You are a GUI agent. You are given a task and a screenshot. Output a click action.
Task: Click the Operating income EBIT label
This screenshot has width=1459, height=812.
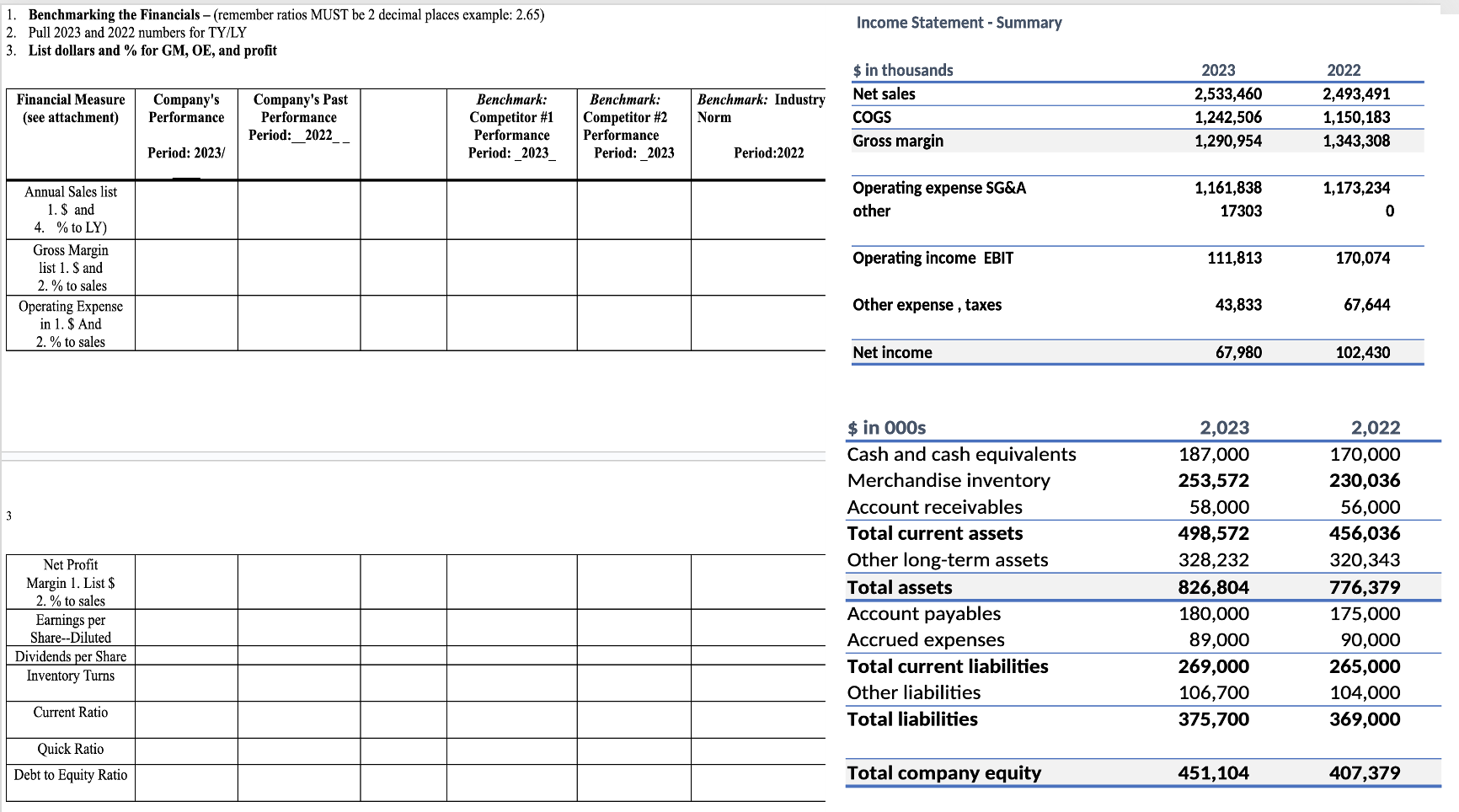[933, 258]
